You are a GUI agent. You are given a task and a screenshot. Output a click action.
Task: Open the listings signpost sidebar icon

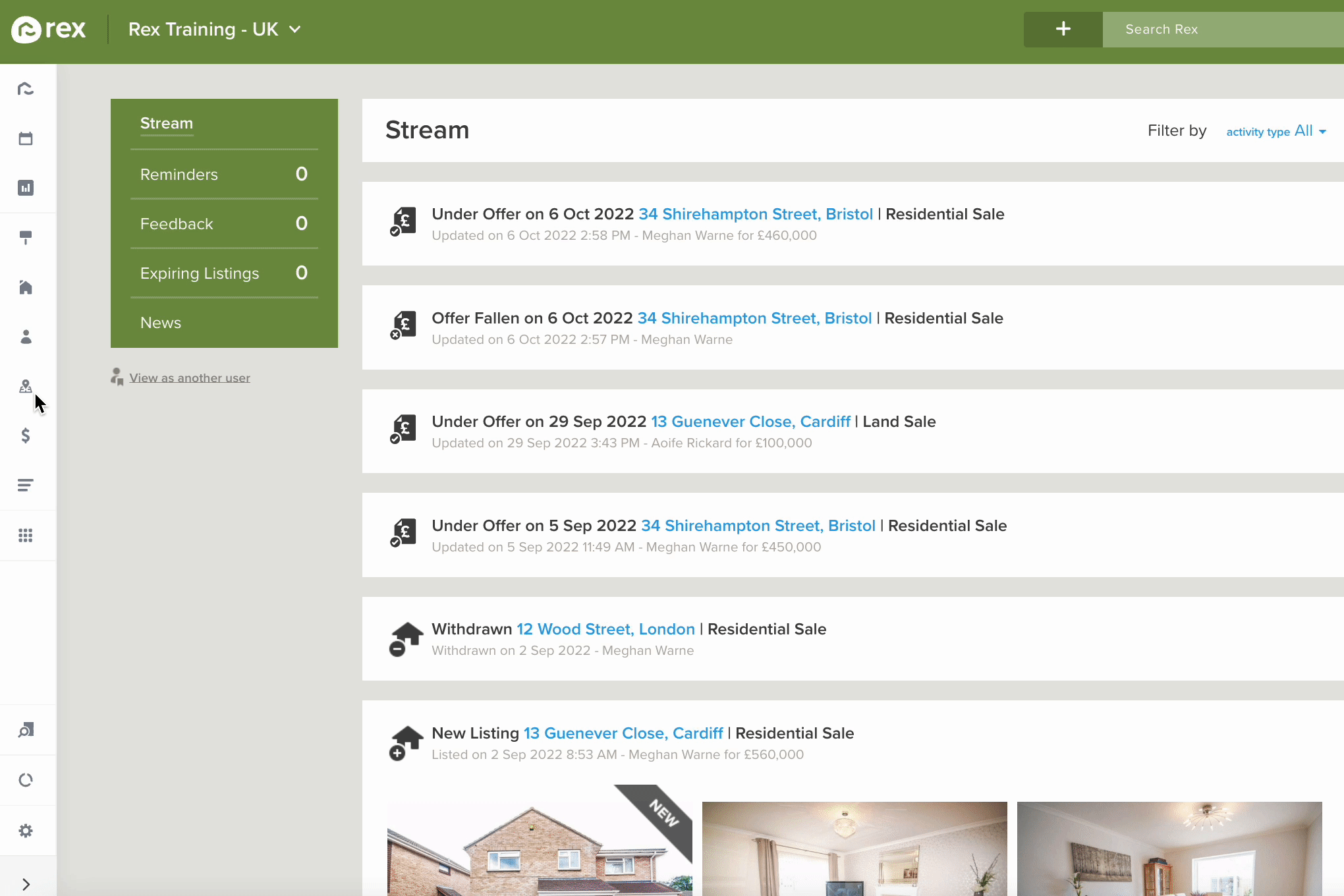26,237
